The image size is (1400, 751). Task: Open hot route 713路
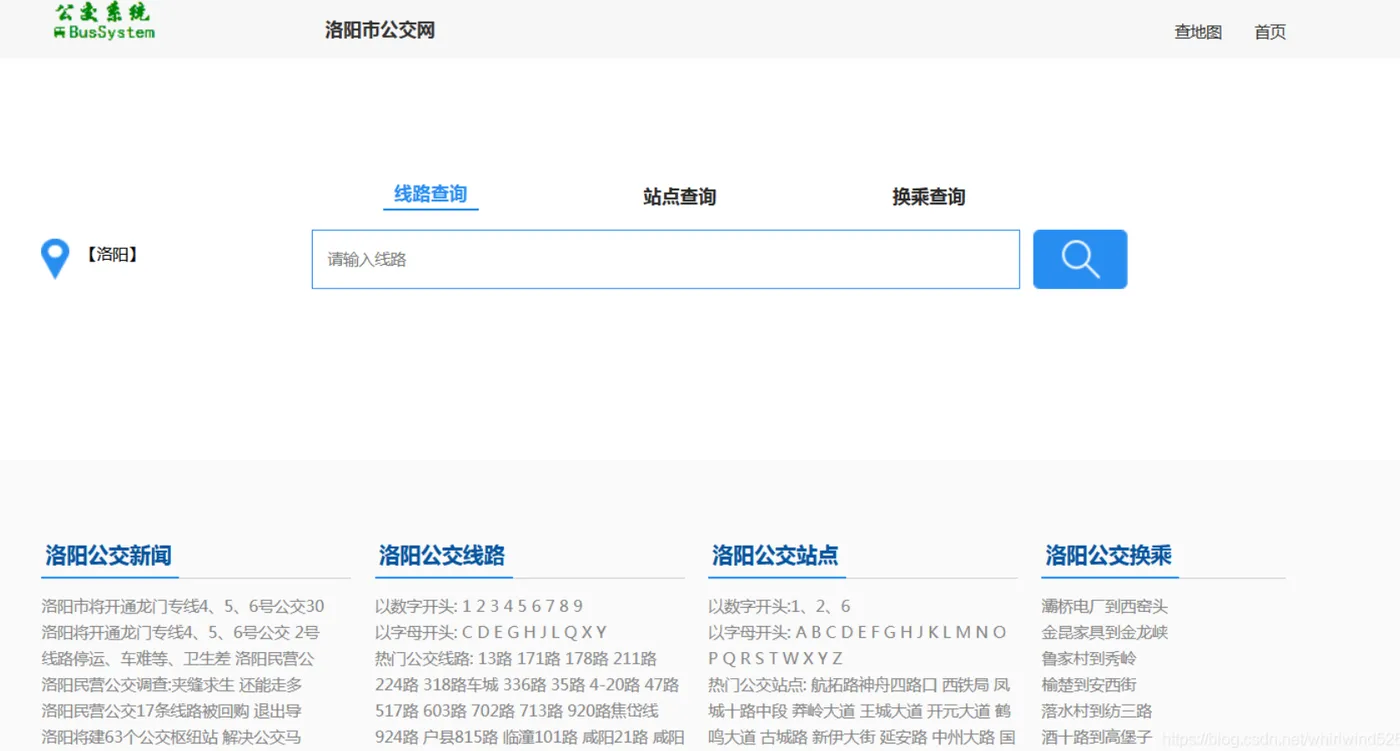point(541,711)
